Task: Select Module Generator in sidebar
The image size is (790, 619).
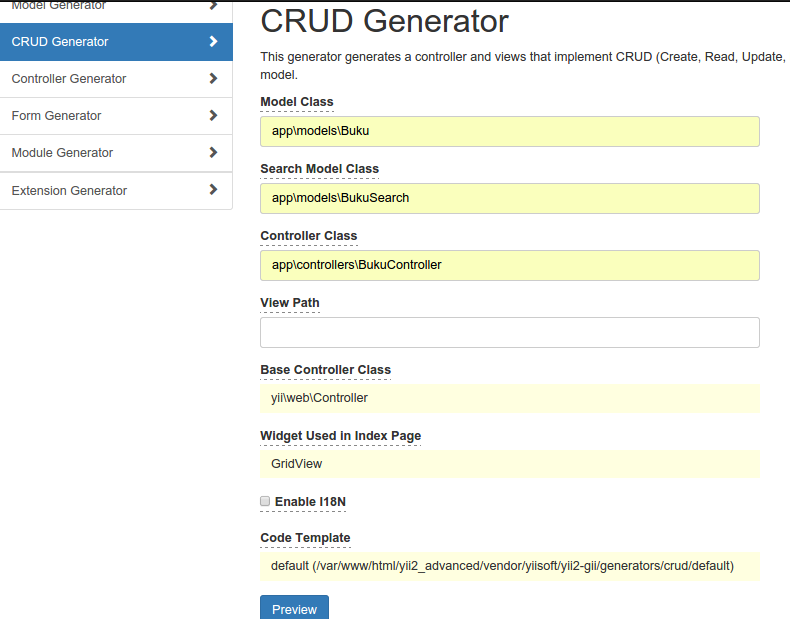Action: (x=116, y=153)
